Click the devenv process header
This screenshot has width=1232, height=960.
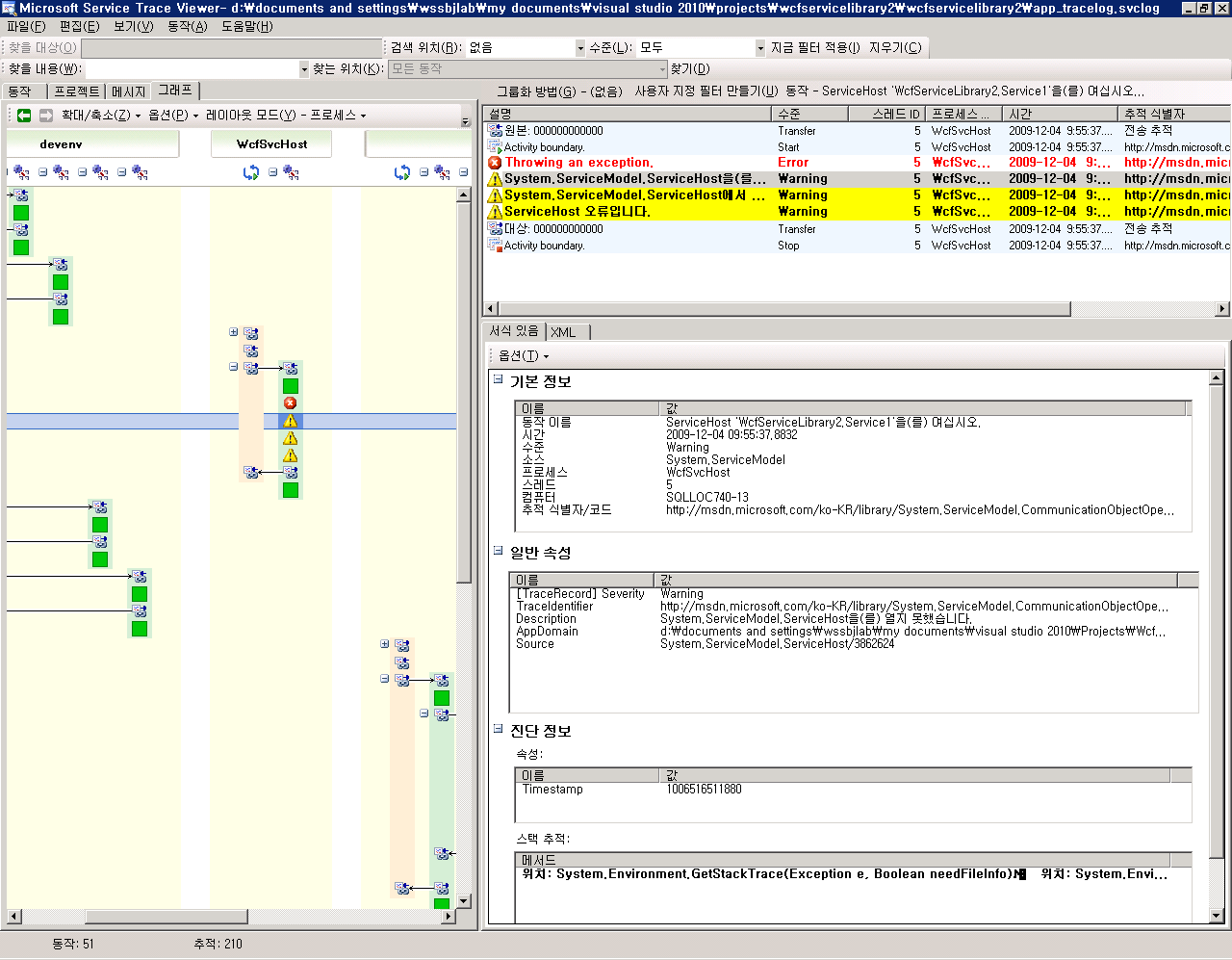[92, 143]
